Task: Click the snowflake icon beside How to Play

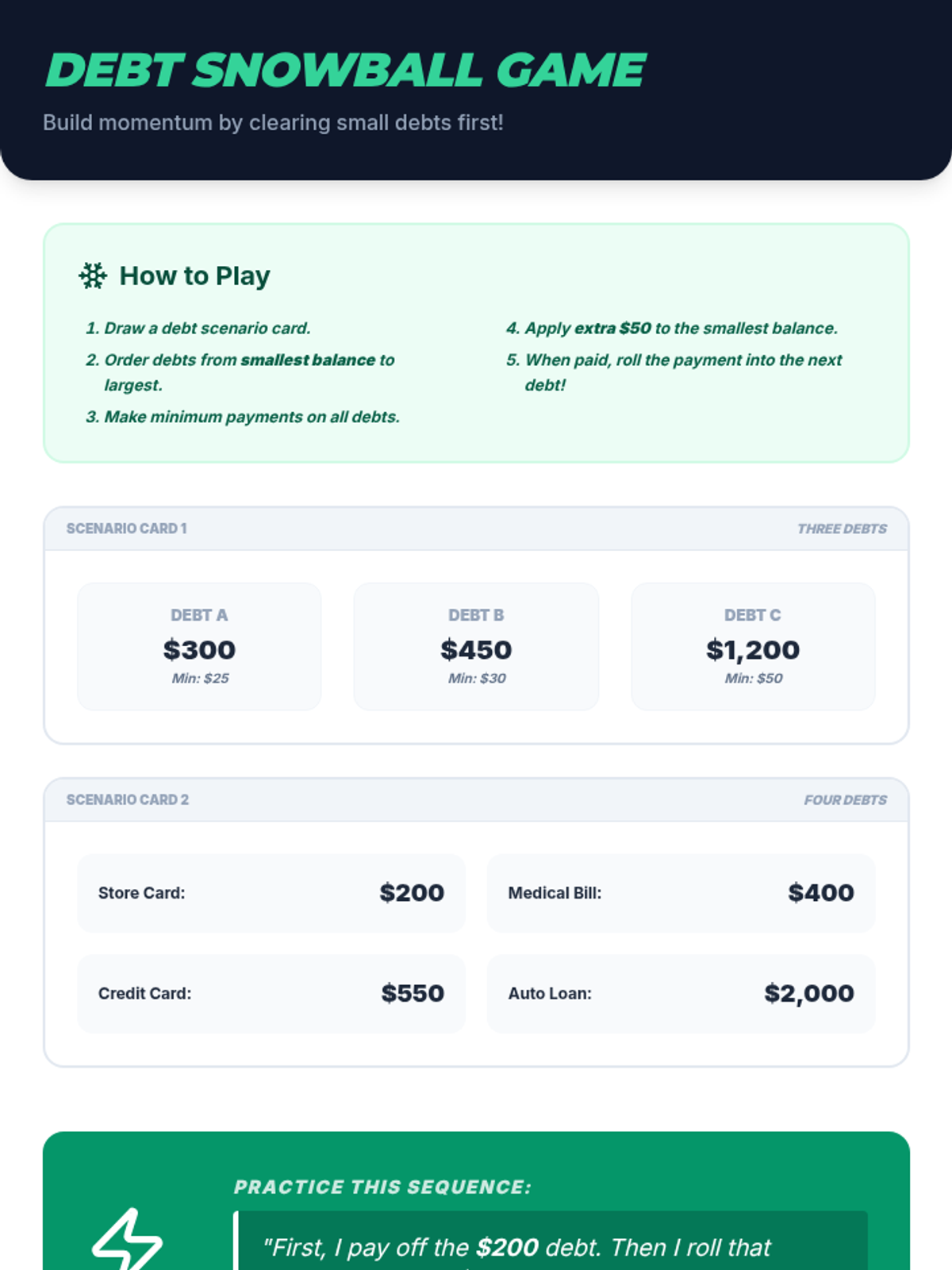Action: [93, 275]
